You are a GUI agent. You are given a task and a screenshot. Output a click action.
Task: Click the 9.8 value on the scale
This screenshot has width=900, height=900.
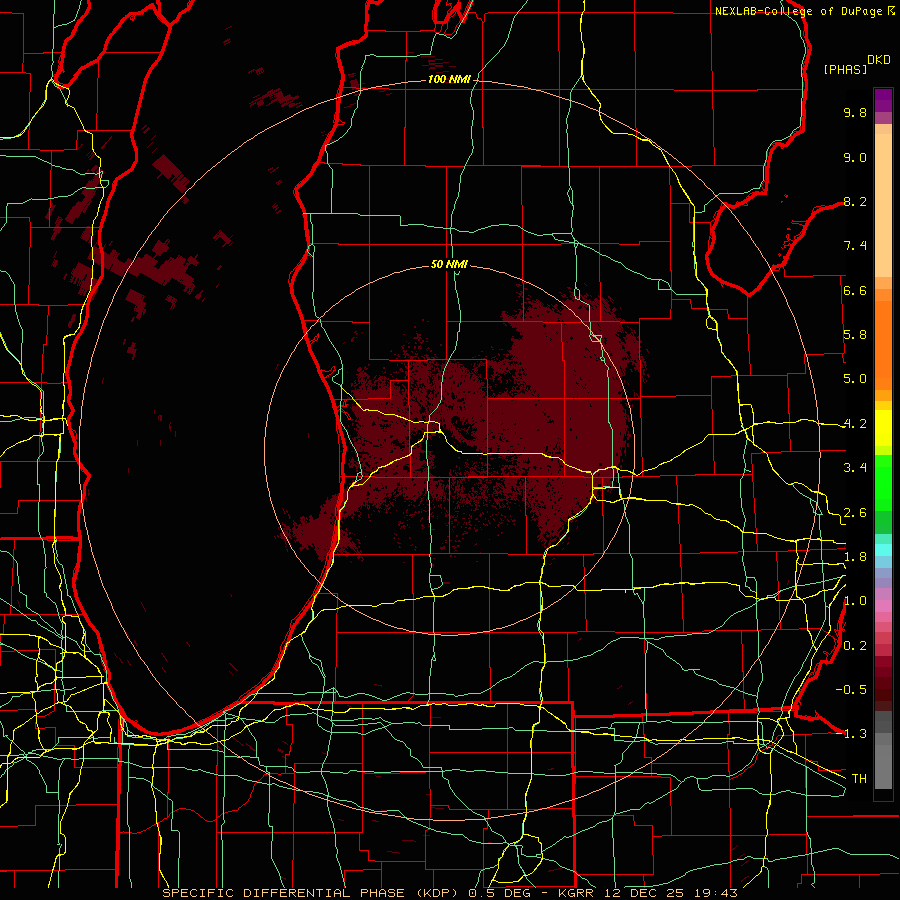click(855, 112)
